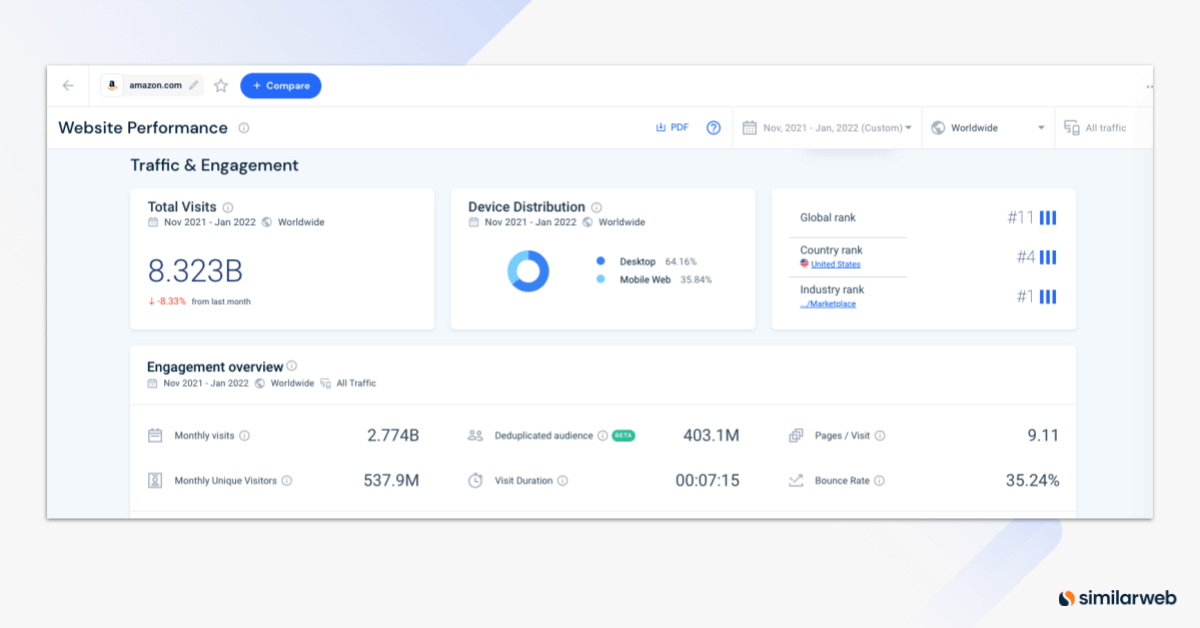
Task: Show info for Visit Duration
Action: pos(563,481)
